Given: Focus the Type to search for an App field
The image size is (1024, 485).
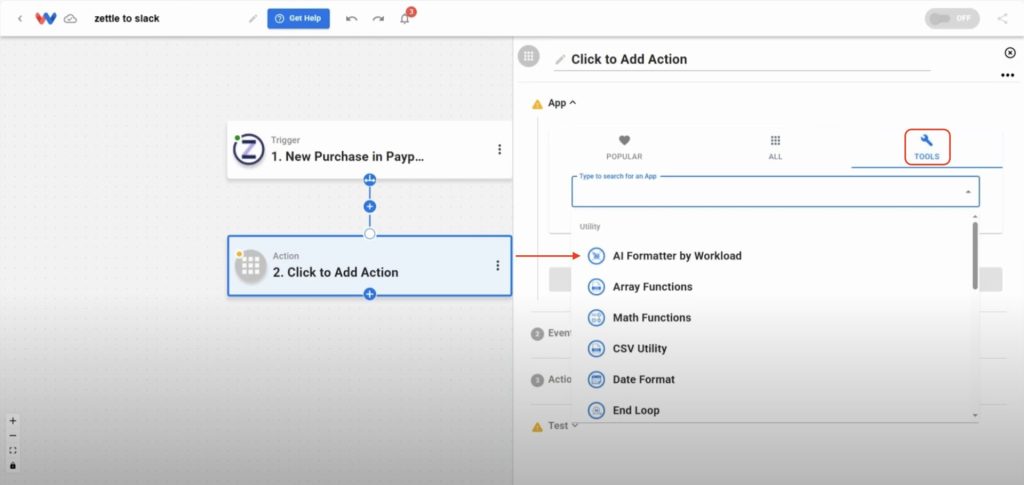Looking at the screenshot, I should tap(775, 192).
